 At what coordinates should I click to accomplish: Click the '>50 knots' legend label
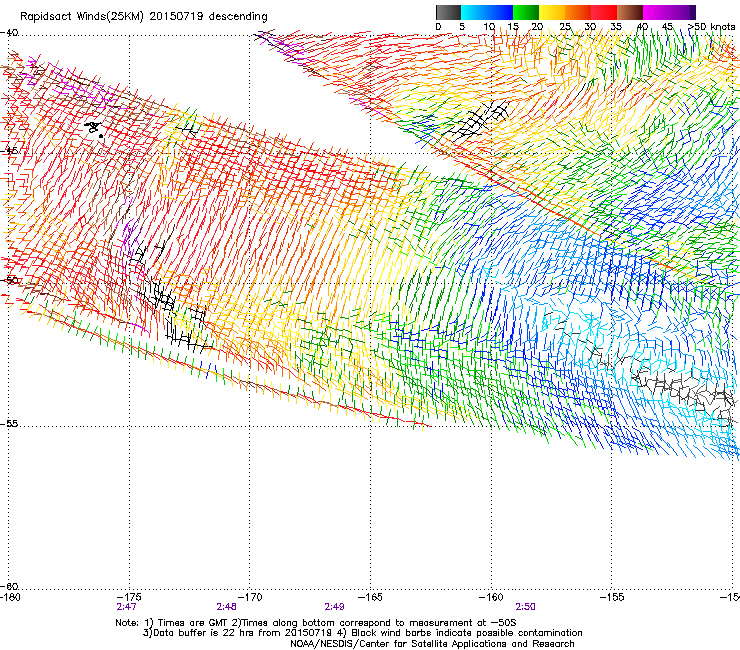(x=713, y=27)
